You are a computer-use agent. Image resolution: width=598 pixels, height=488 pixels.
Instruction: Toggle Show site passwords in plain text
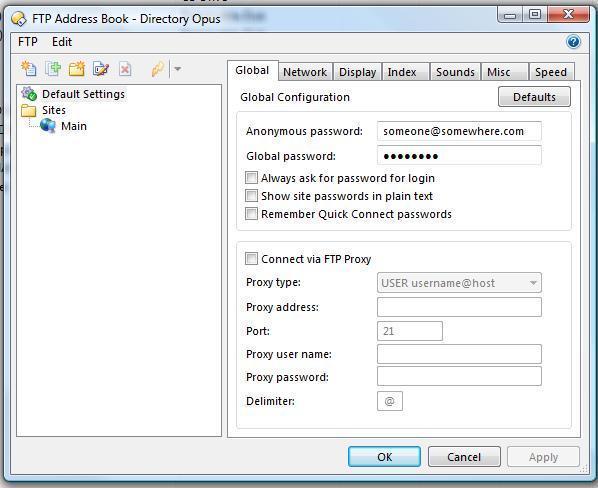click(251, 196)
